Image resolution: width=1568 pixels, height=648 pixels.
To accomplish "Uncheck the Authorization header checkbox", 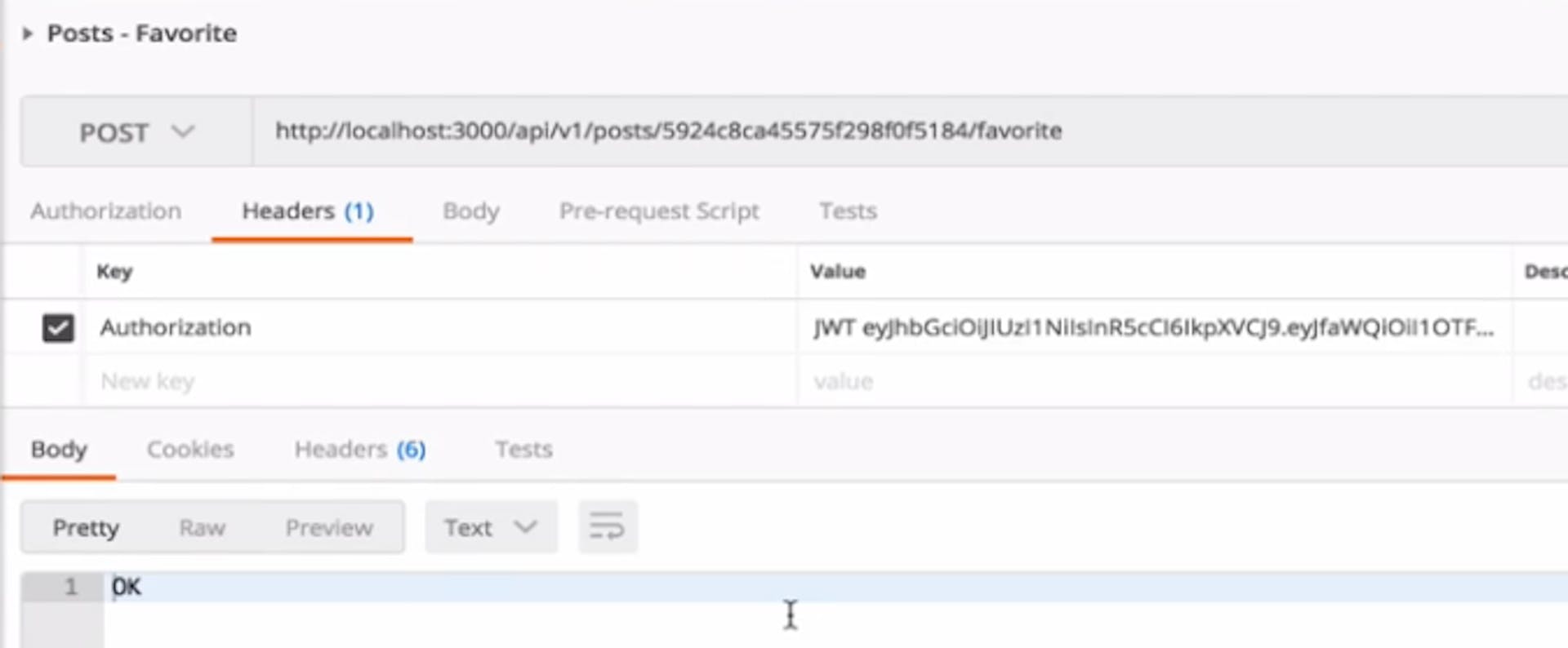I will point(58,328).
